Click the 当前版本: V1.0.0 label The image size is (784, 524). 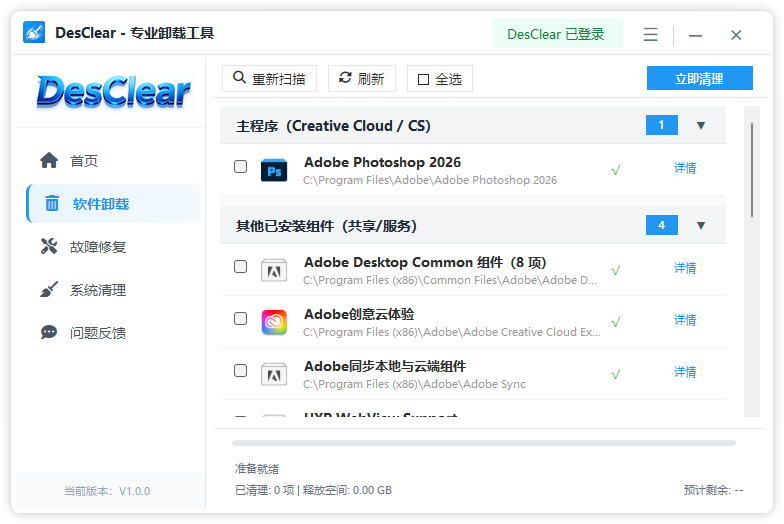(x=107, y=491)
